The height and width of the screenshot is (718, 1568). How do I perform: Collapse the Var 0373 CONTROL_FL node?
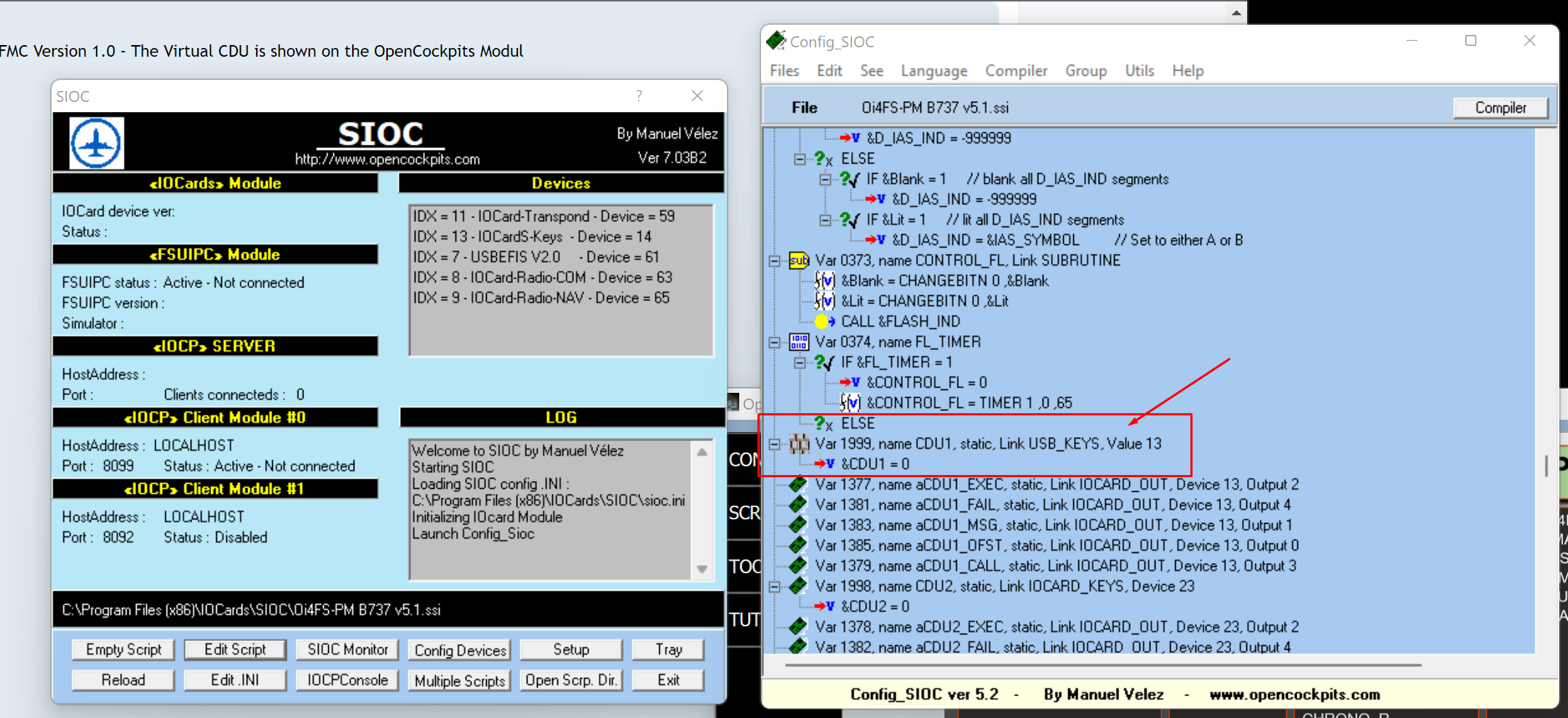pos(775,260)
